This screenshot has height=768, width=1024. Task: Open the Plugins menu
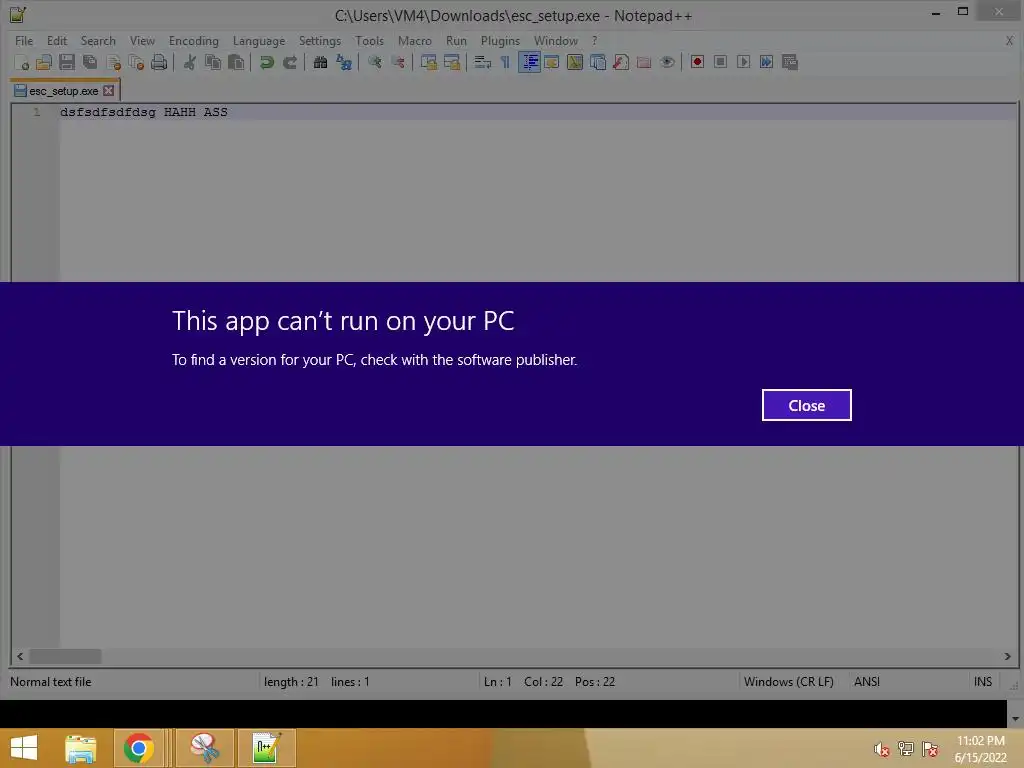(x=500, y=40)
